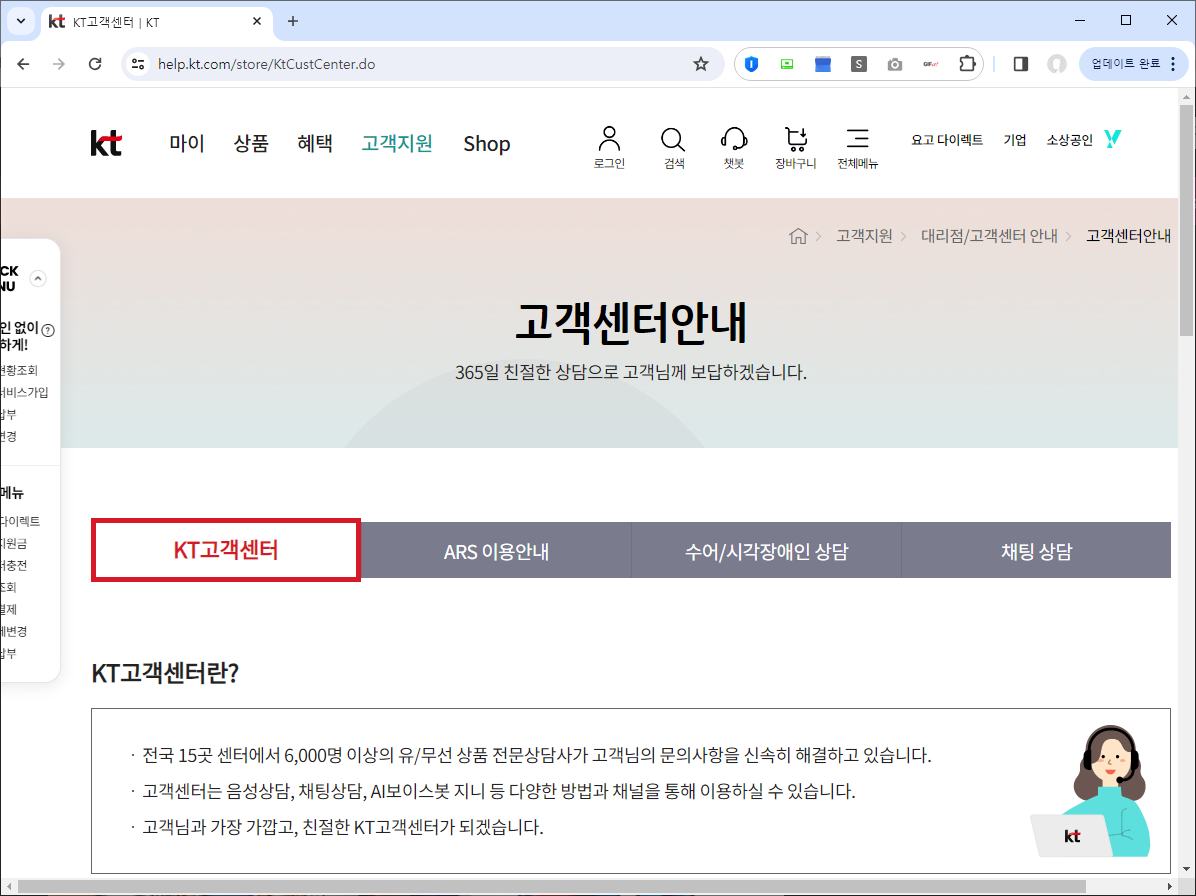Open the browser extensions puzzle icon

point(966,63)
